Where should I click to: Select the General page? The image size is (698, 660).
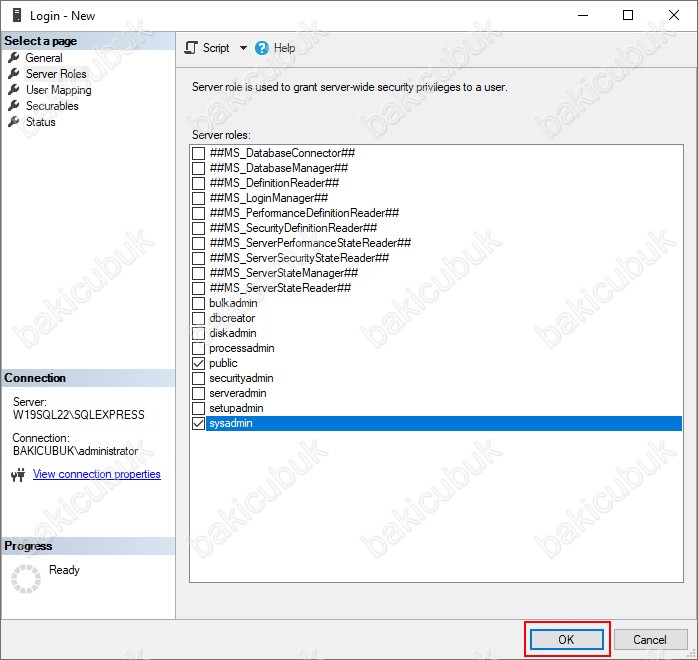[44, 58]
